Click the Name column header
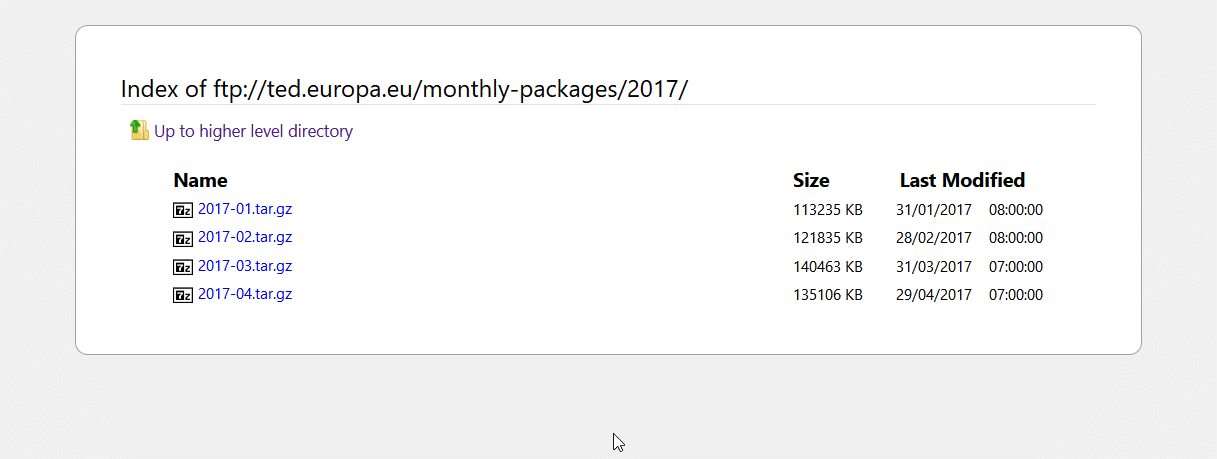The image size is (1217, 459). (200, 181)
